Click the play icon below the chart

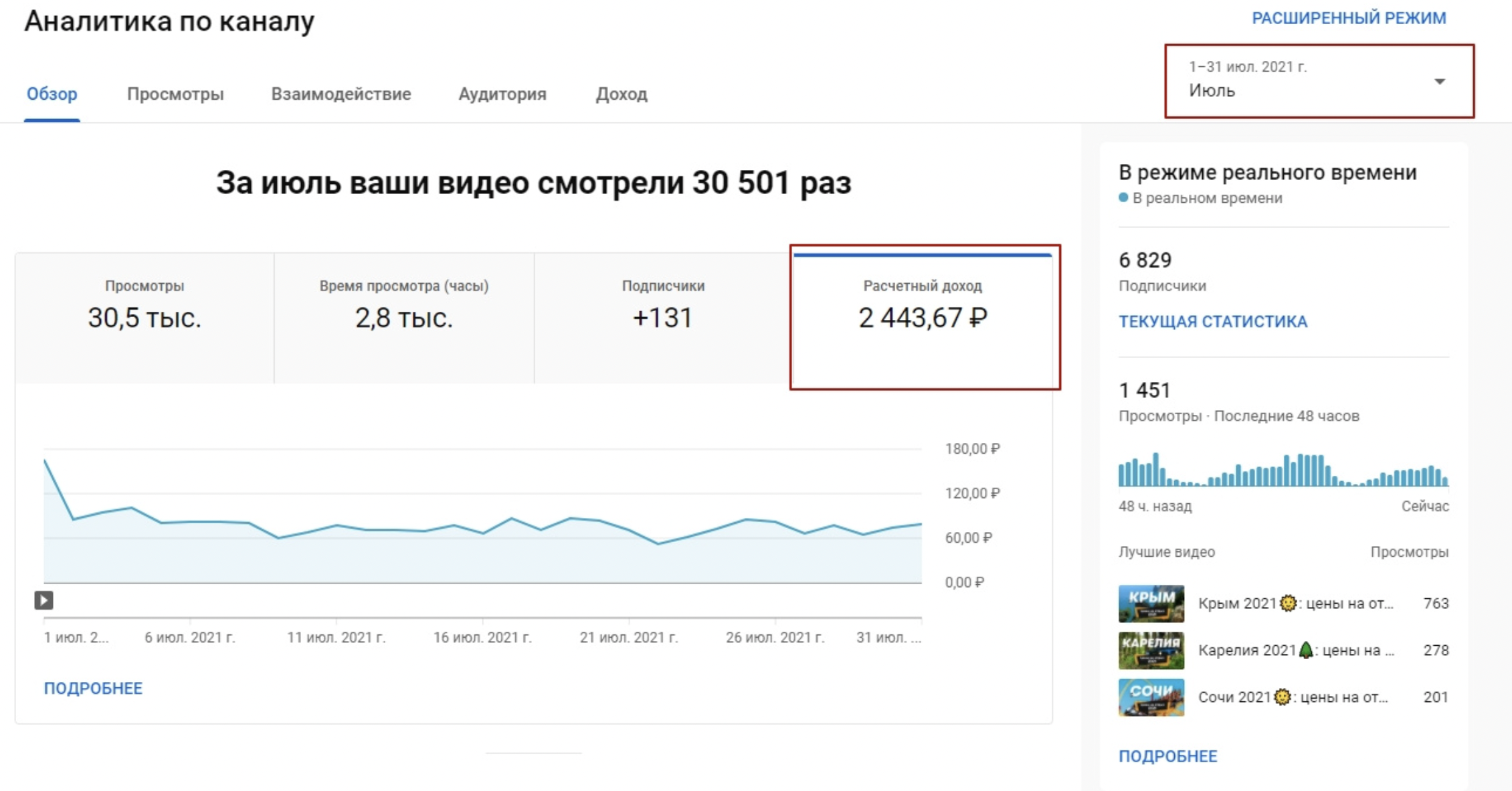(43, 600)
